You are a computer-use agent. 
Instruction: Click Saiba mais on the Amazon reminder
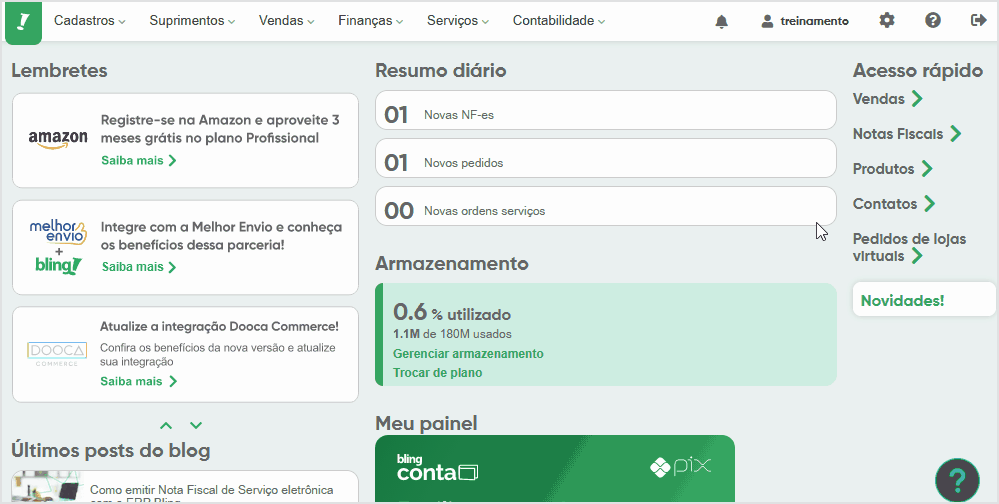click(139, 161)
